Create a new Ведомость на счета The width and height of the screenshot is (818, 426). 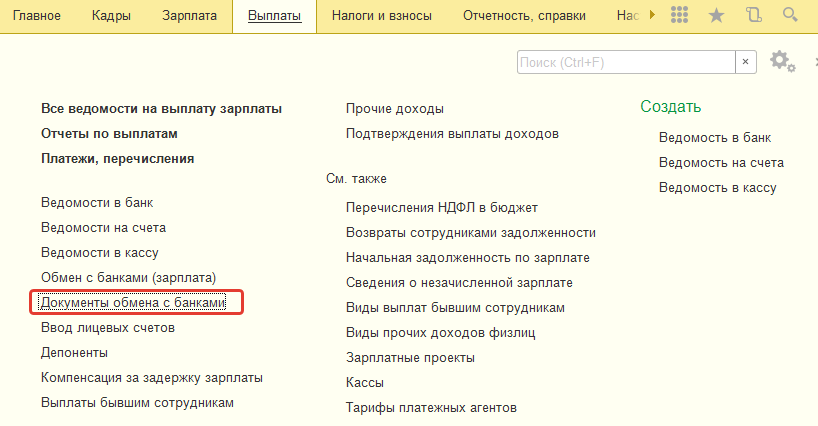pos(721,163)
